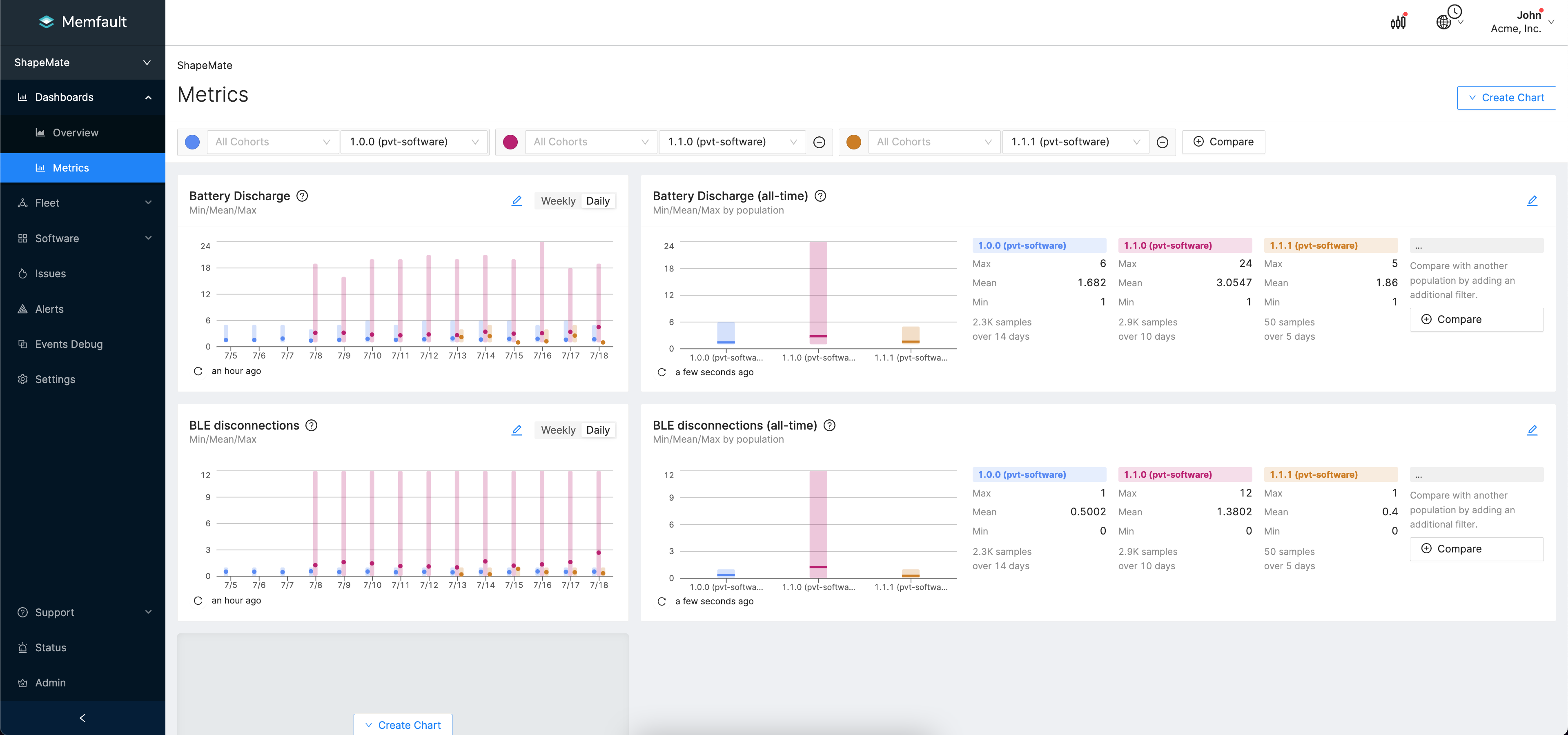Click the top-right Create Chart button
Screen dimensions: 1568x735
pyautogui.click(x=1506, y=98)
